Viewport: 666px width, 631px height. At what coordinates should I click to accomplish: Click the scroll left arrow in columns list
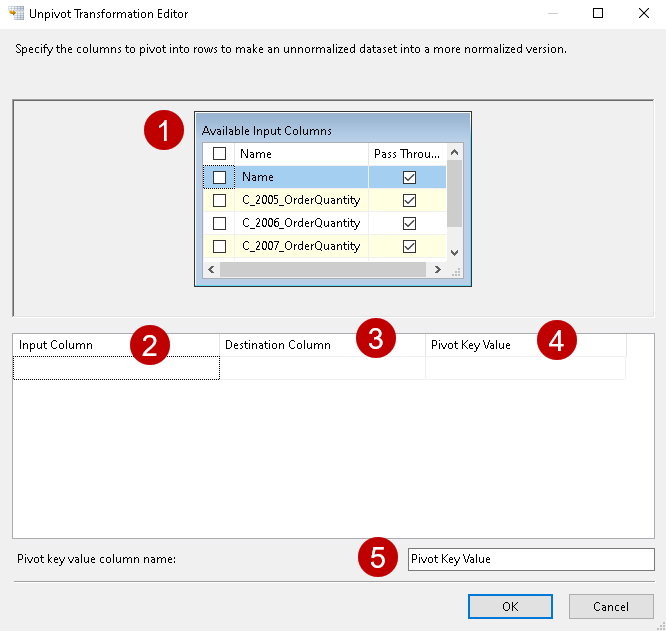211,269
